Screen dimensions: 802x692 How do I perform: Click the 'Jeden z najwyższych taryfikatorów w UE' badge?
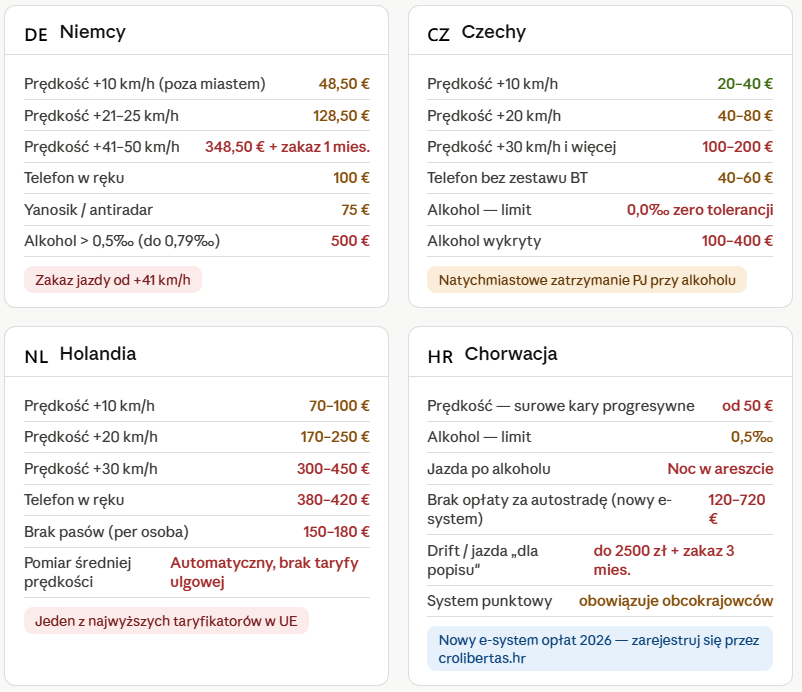(166, 621)
